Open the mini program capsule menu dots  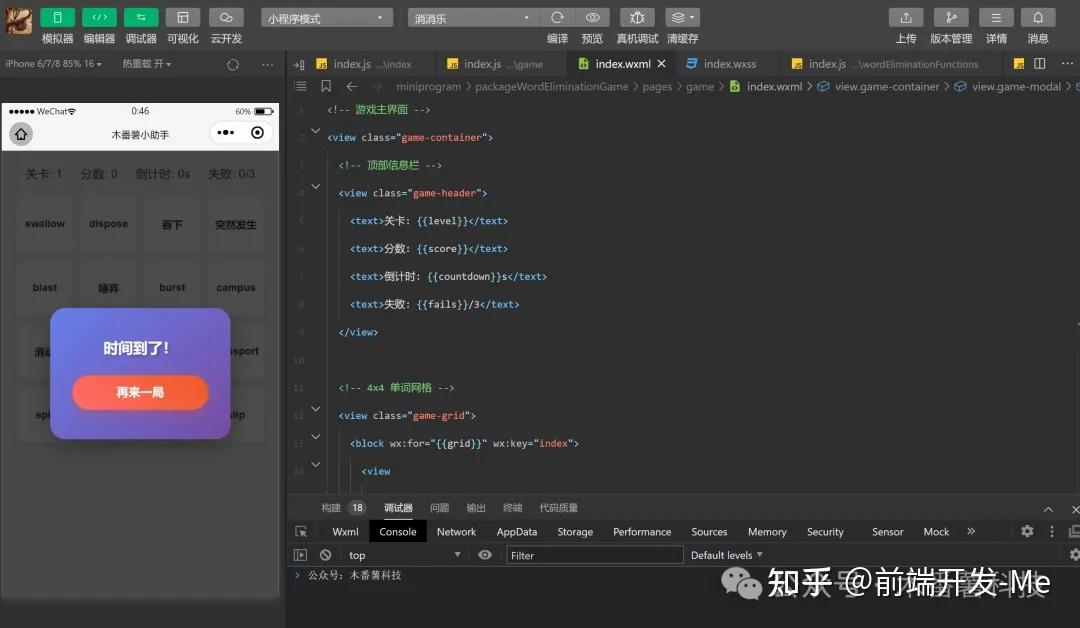pos(225,132)
